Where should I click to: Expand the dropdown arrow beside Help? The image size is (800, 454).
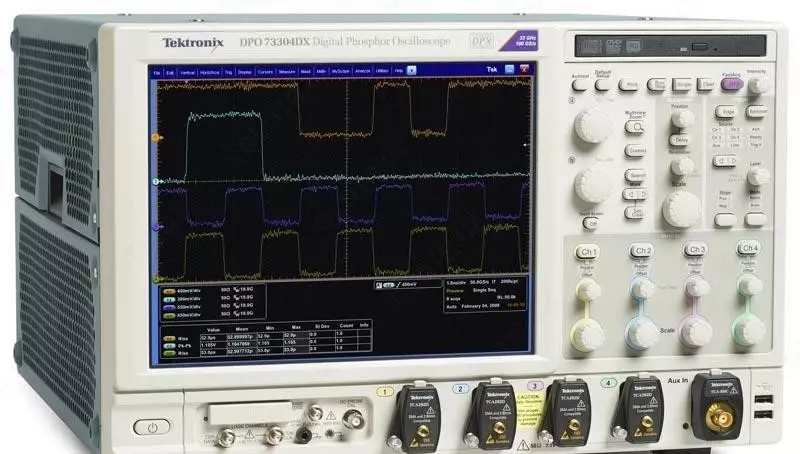click(x=412, y=71)
